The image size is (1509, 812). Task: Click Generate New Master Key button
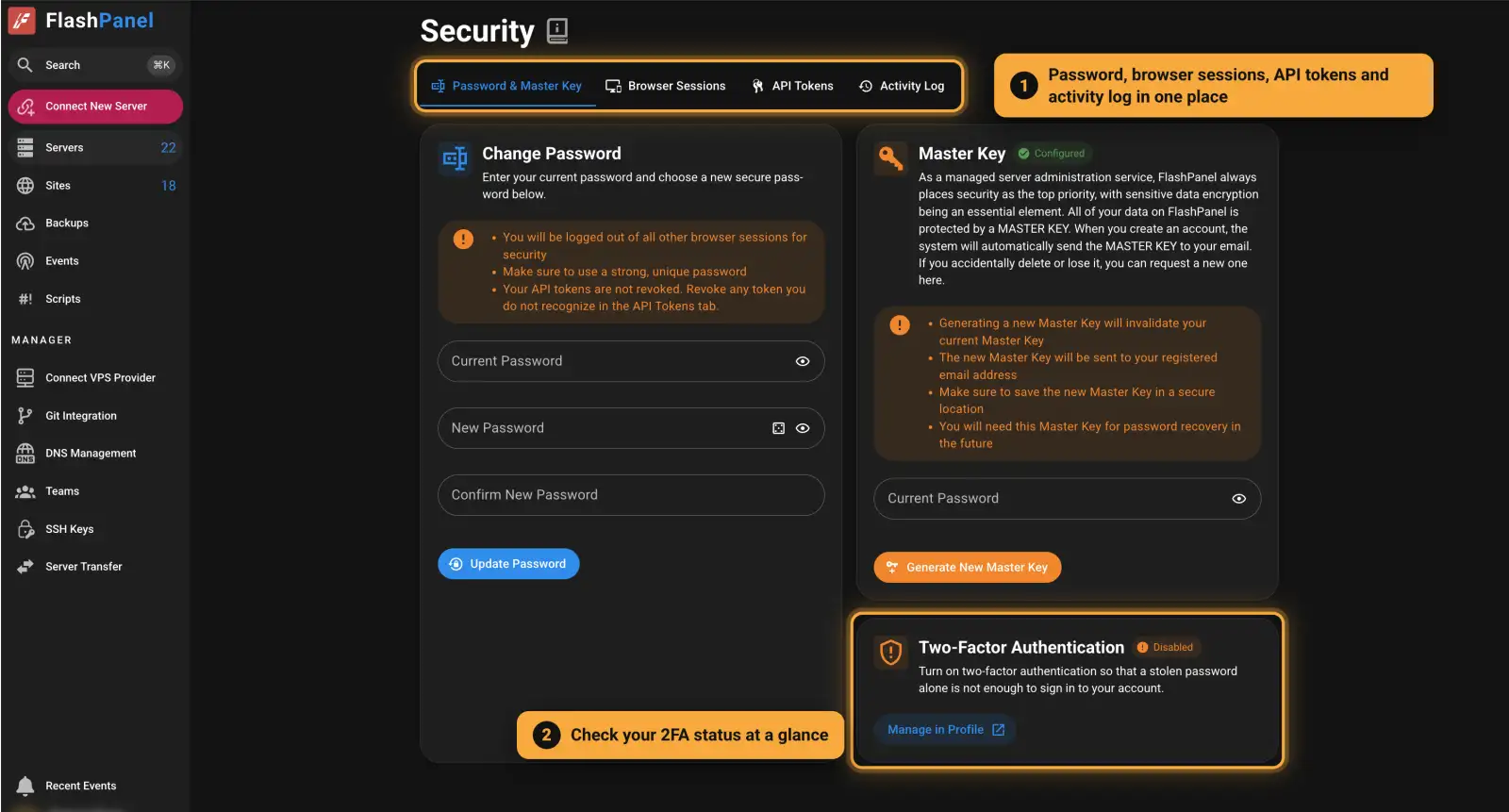(968, 568)
